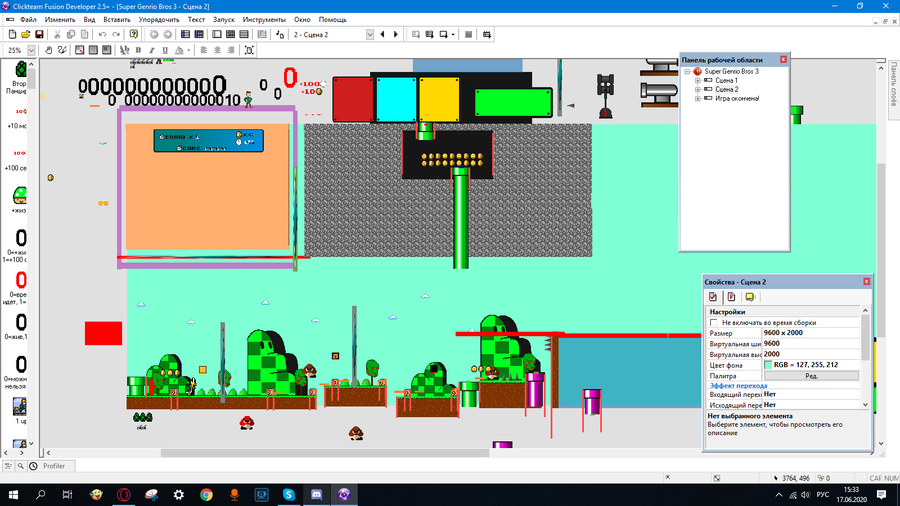Open the text color dropdown arrow
This screenshot has width=900, height=506.
click(x=188, y=50)
